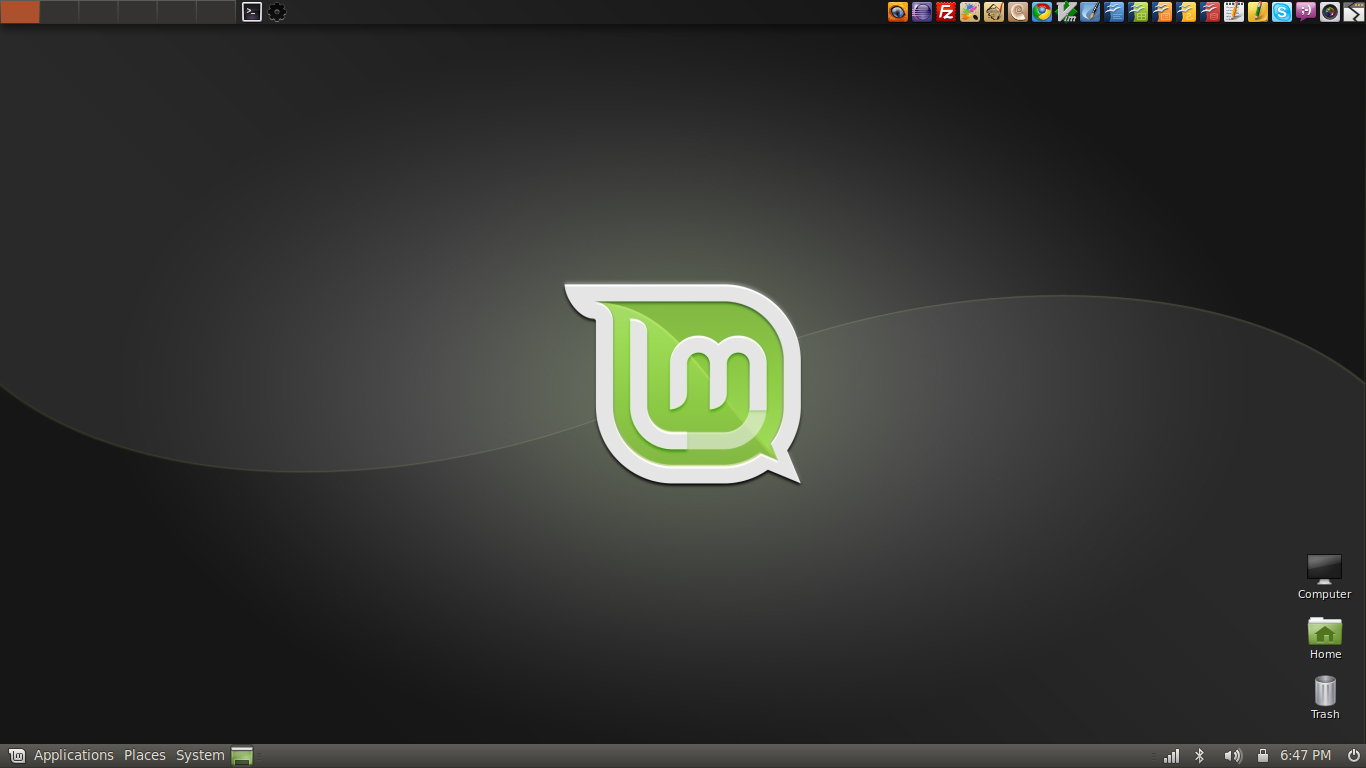Open the 6:47 PM clock calendar
Image resolution: width=1366 pixels, height=768 pixels.
(1306, 755)
